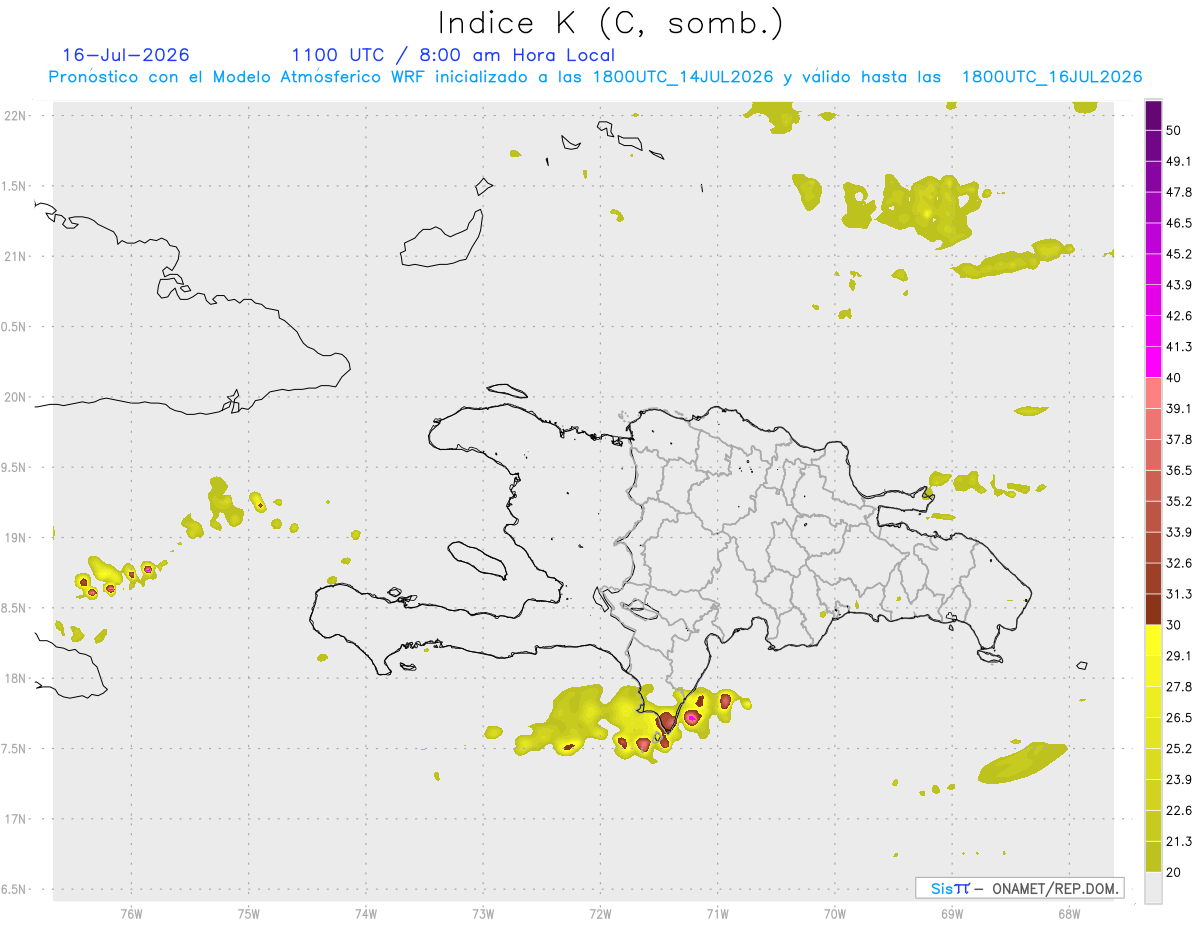Click the 17N latitude label
Screen dimensions: 1200x927
17,819
